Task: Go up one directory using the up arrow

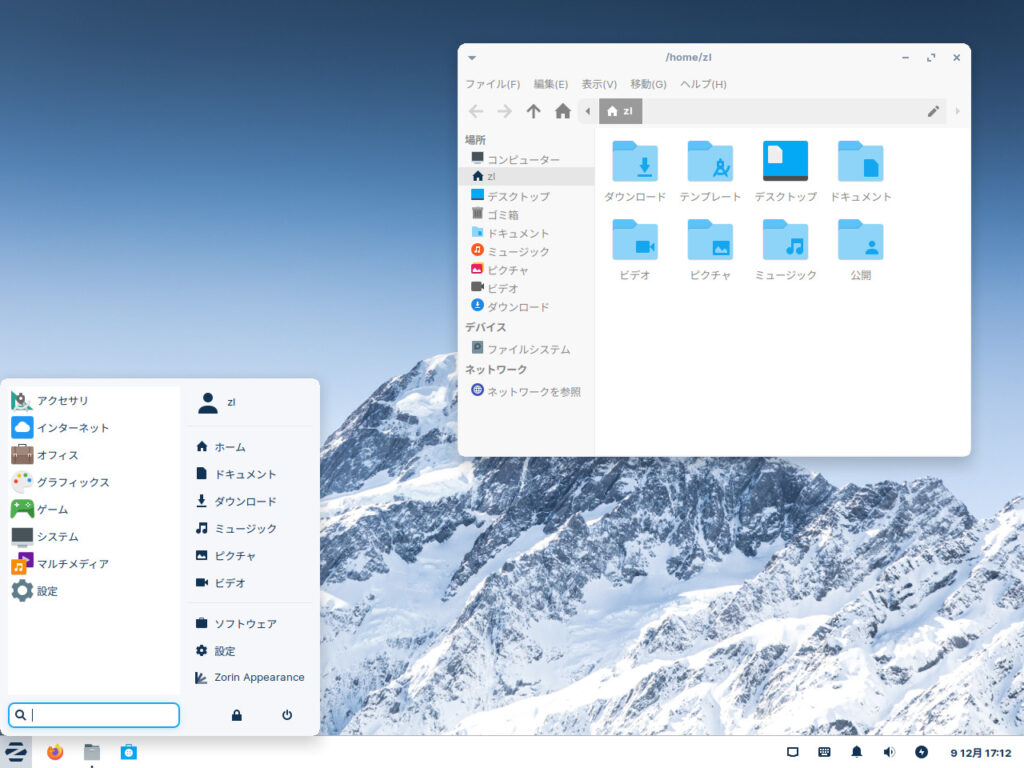Action: (x=533, y=111)
